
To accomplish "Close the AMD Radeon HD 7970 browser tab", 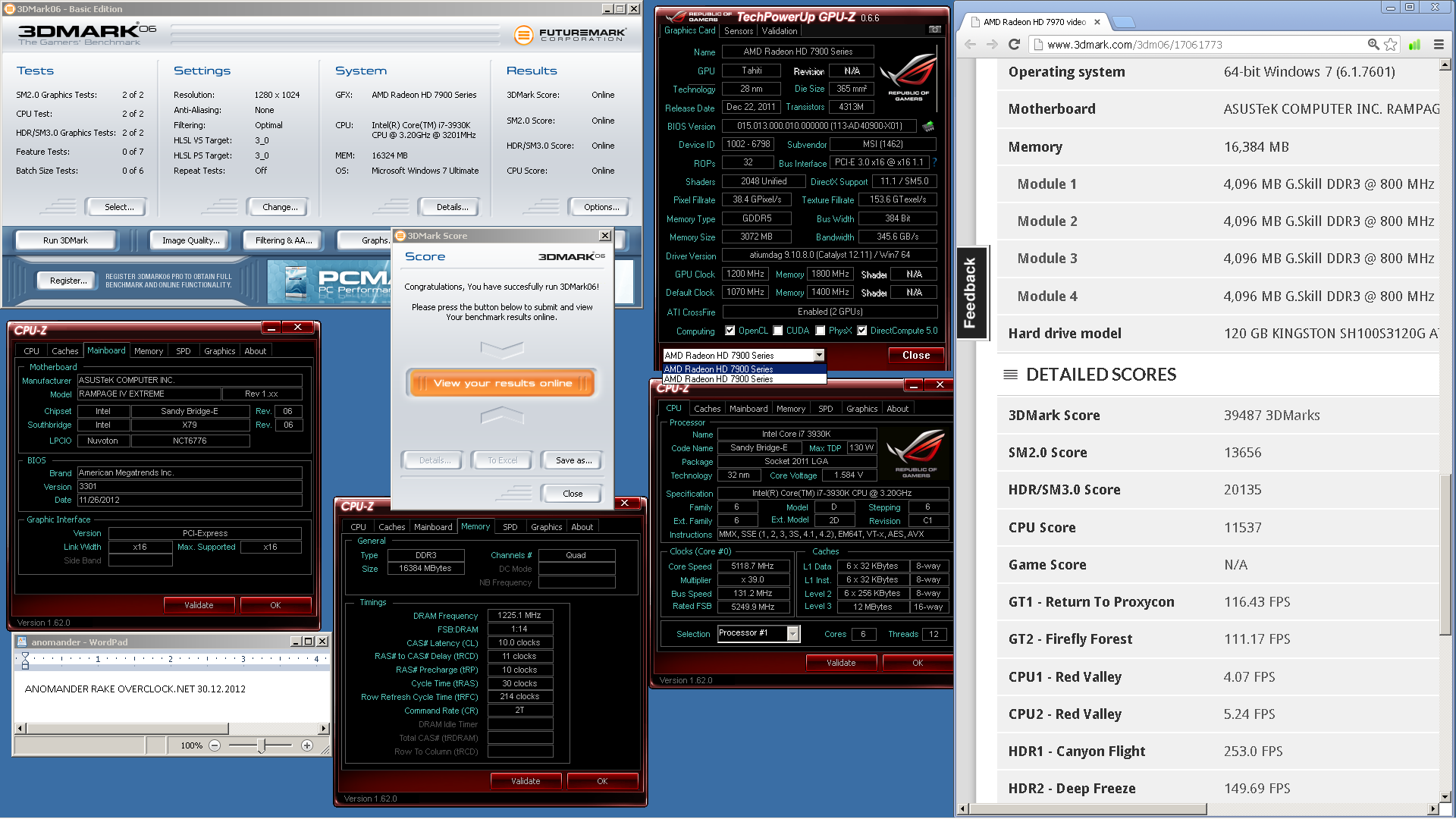I will click(1097, 22).
